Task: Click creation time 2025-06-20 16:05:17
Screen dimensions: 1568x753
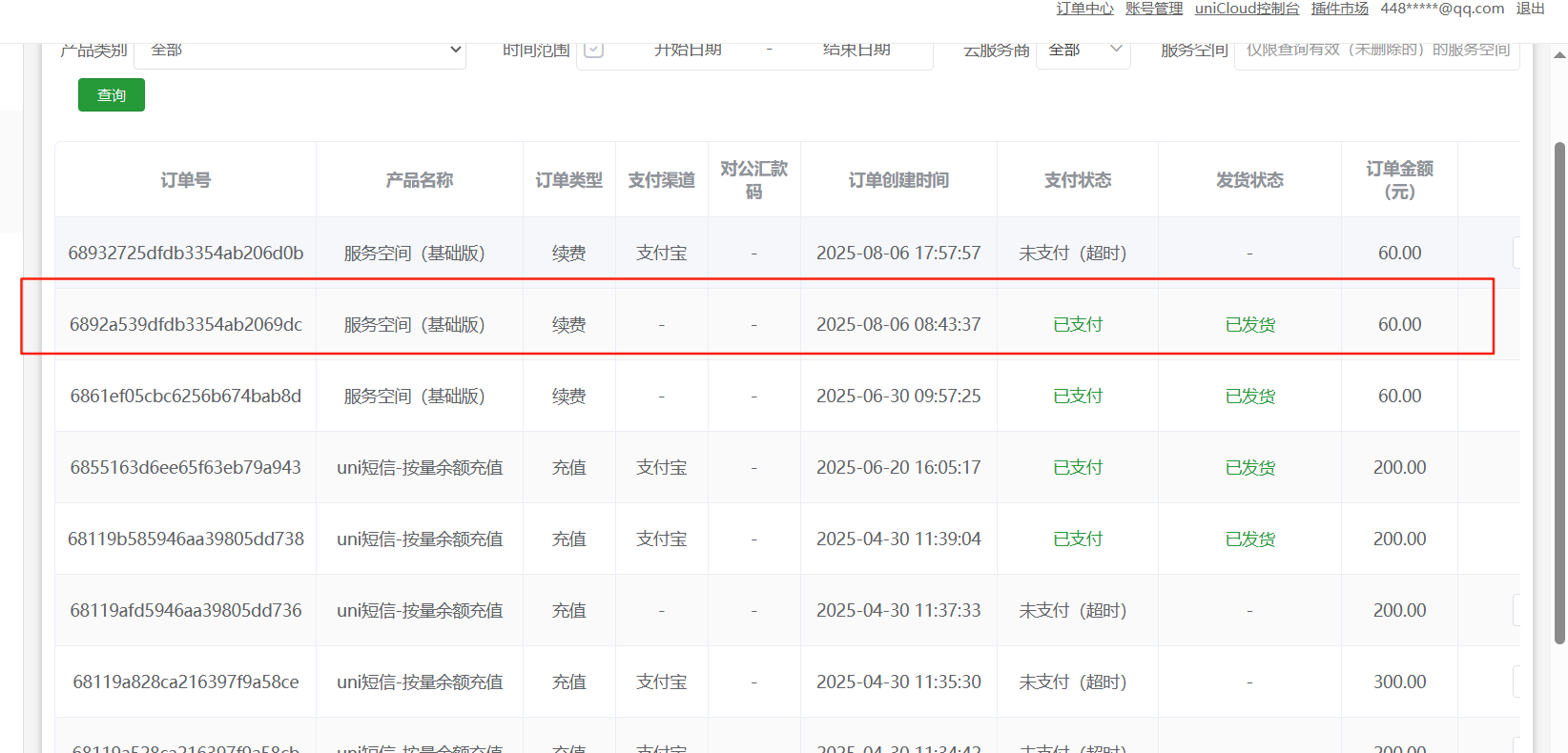Action: pos(898,467)
